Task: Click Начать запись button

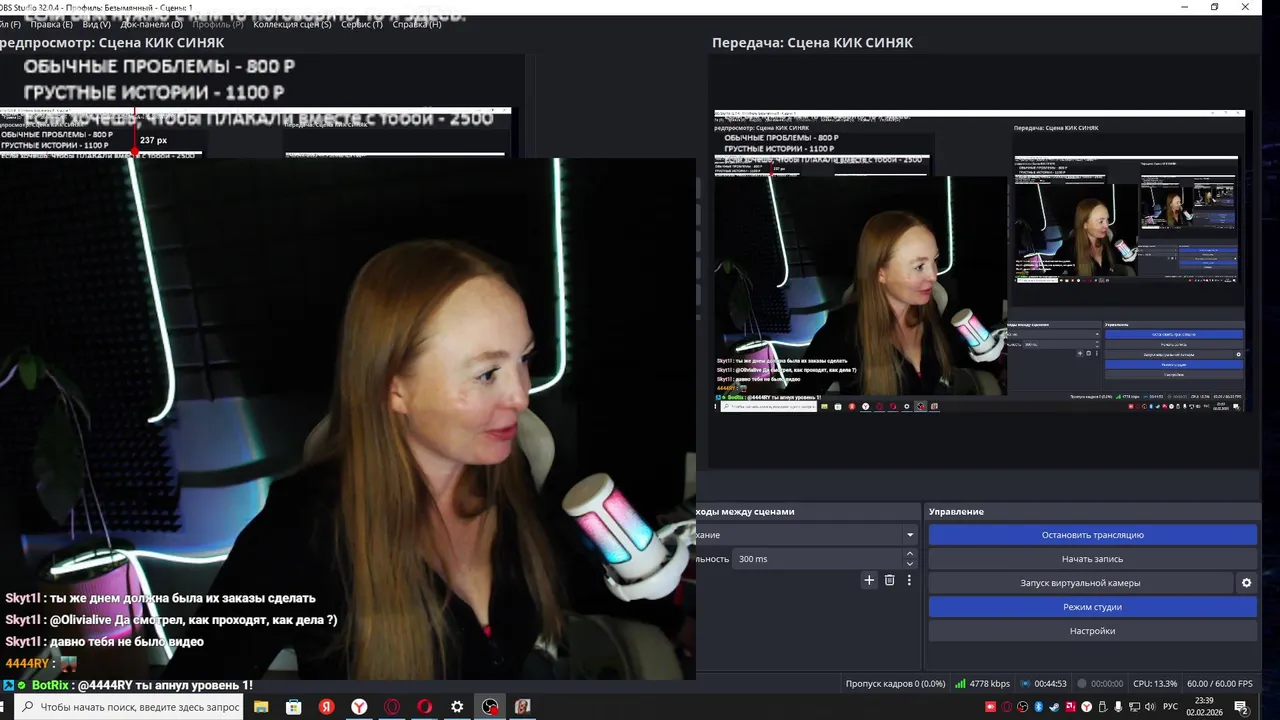Action: tap(1092, 559)
